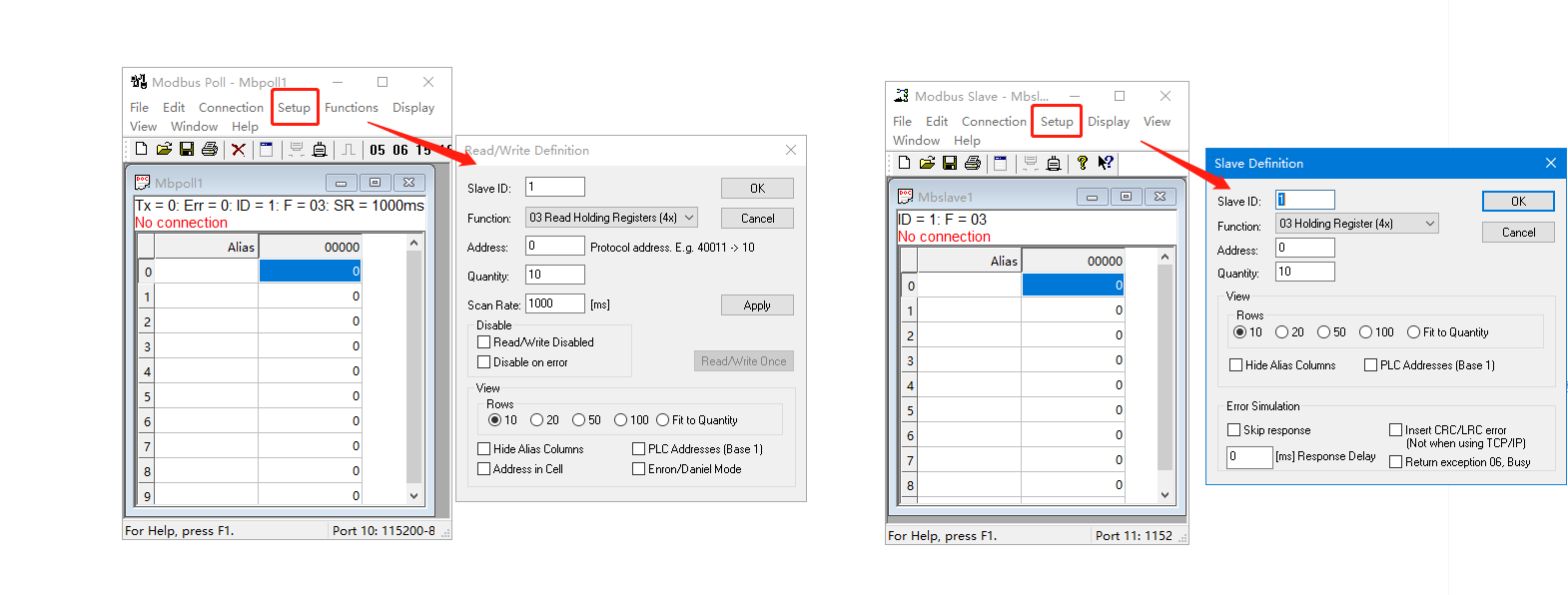Select 20 rows radio in Slave Definition

click(1282, 332)
